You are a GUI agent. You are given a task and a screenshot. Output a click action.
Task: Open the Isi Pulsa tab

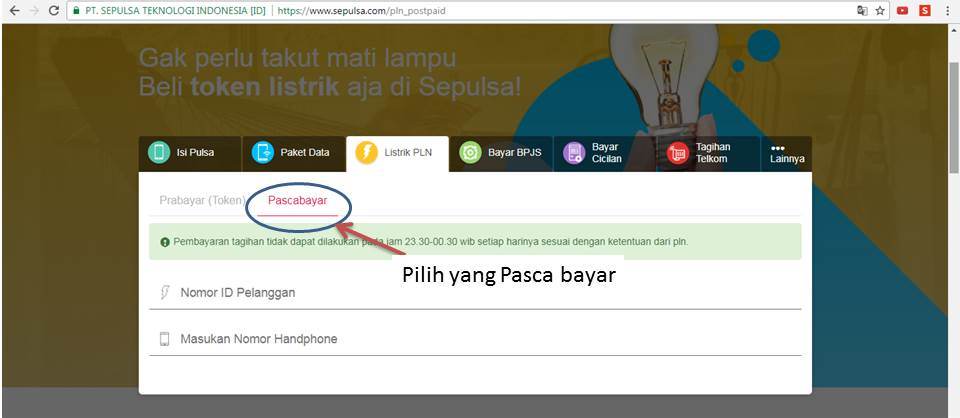coord(190,153)
